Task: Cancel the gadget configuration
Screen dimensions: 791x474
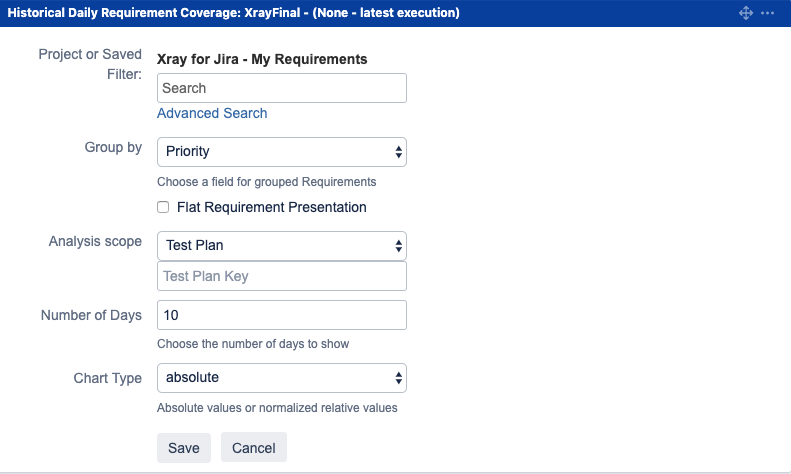Action: (254, 448)
